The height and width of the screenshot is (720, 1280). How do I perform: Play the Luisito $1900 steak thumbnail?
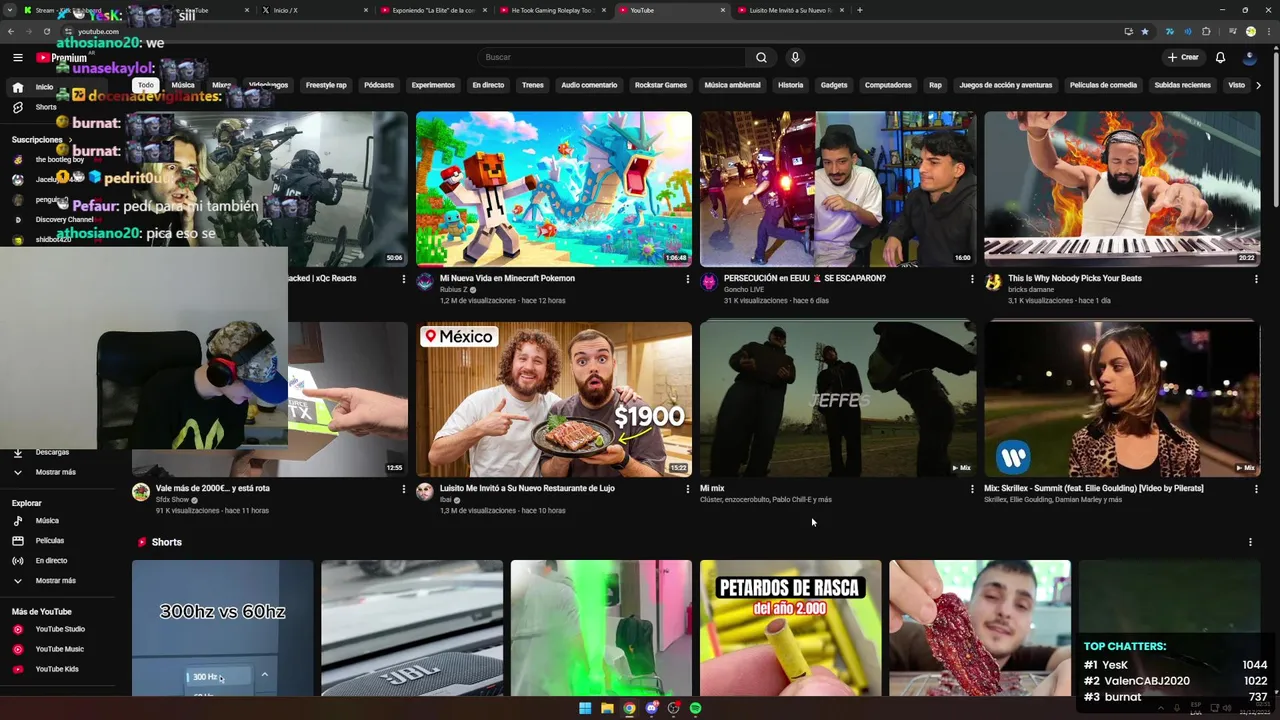(554, 399)
